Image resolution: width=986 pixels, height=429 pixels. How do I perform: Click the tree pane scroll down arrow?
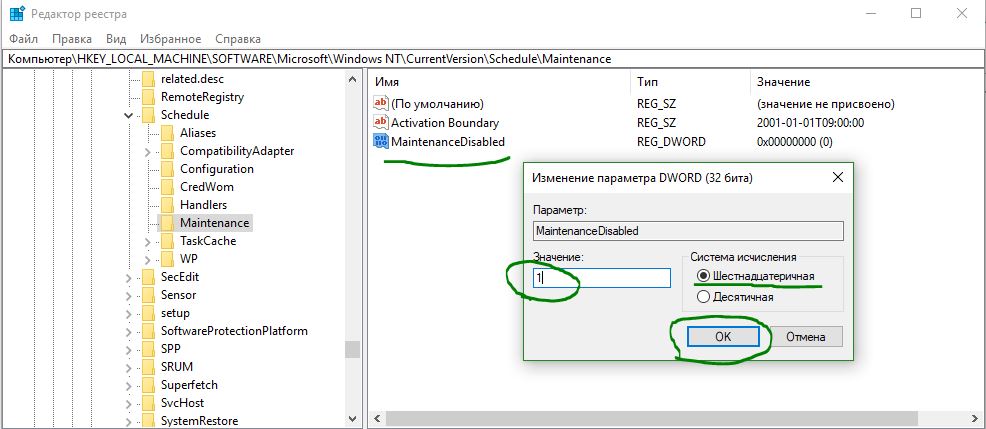(x=352, y=418)
